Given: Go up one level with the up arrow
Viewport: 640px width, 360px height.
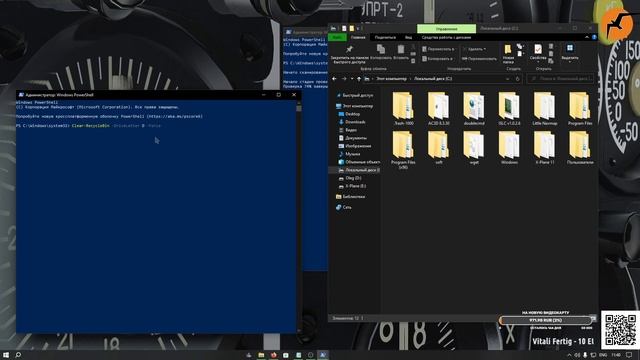Looking at the screenshot, I should tap(359, 79).
